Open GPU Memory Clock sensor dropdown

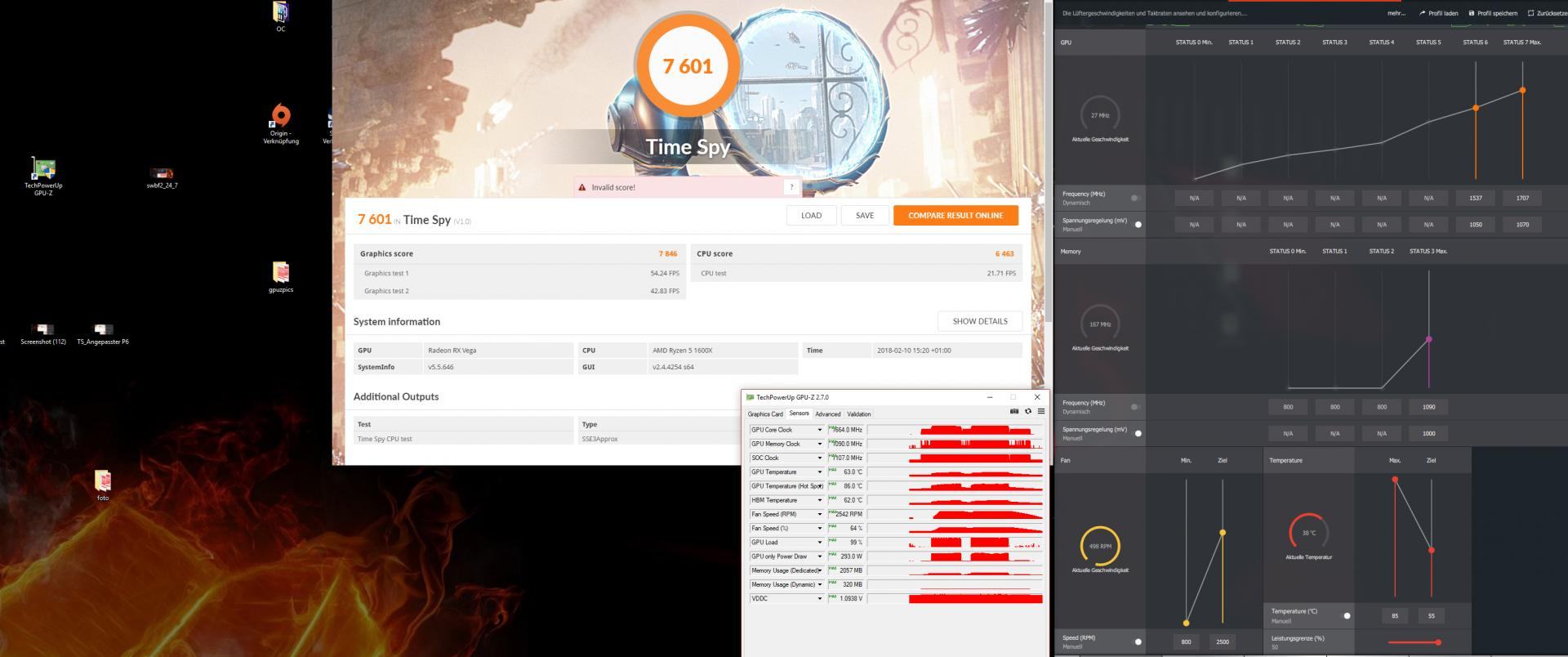point(819,444)
